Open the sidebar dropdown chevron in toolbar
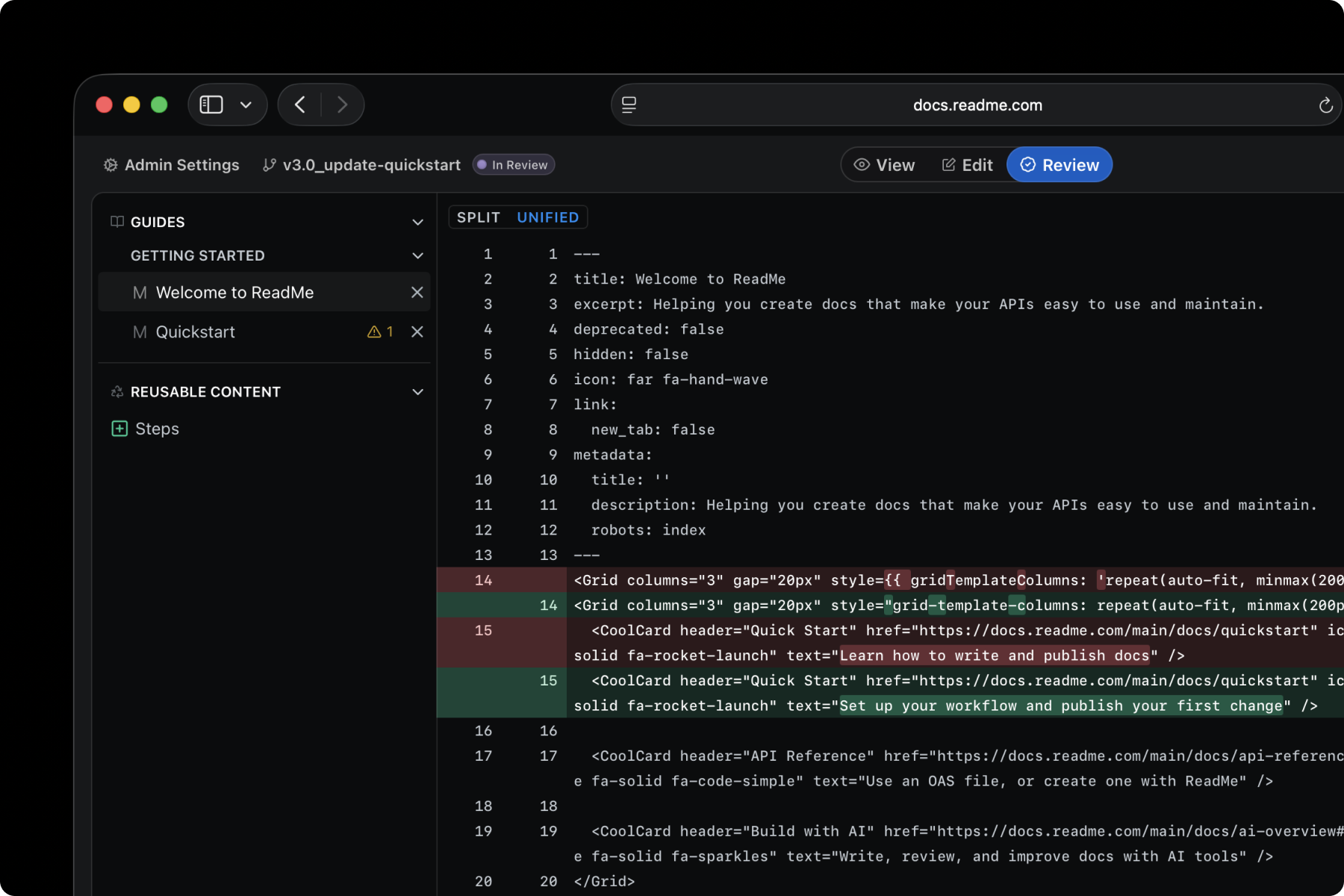The image size is (1344, 896). click(x=246, y=105)
